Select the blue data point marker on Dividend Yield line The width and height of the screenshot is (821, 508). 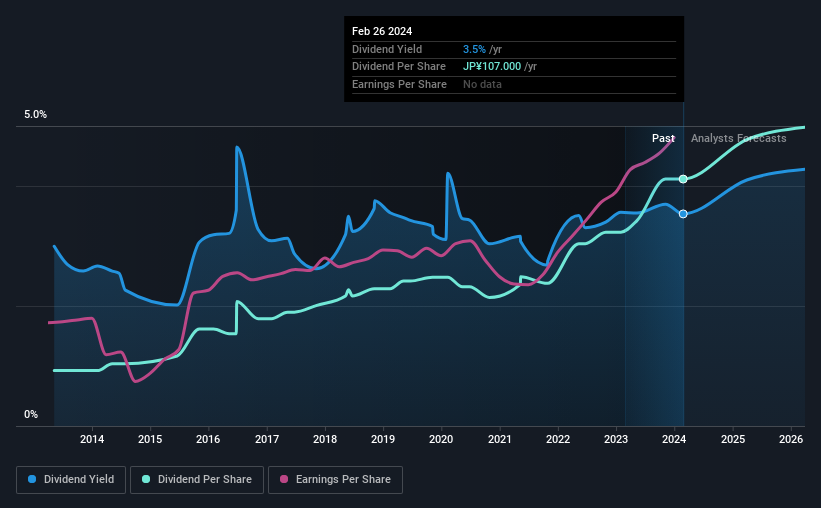683,214
